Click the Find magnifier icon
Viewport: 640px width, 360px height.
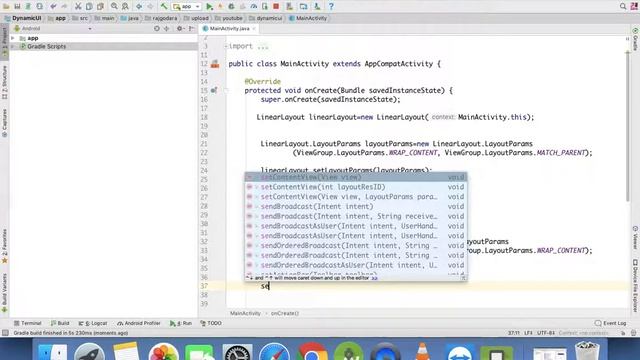click(x=114, y=6)
